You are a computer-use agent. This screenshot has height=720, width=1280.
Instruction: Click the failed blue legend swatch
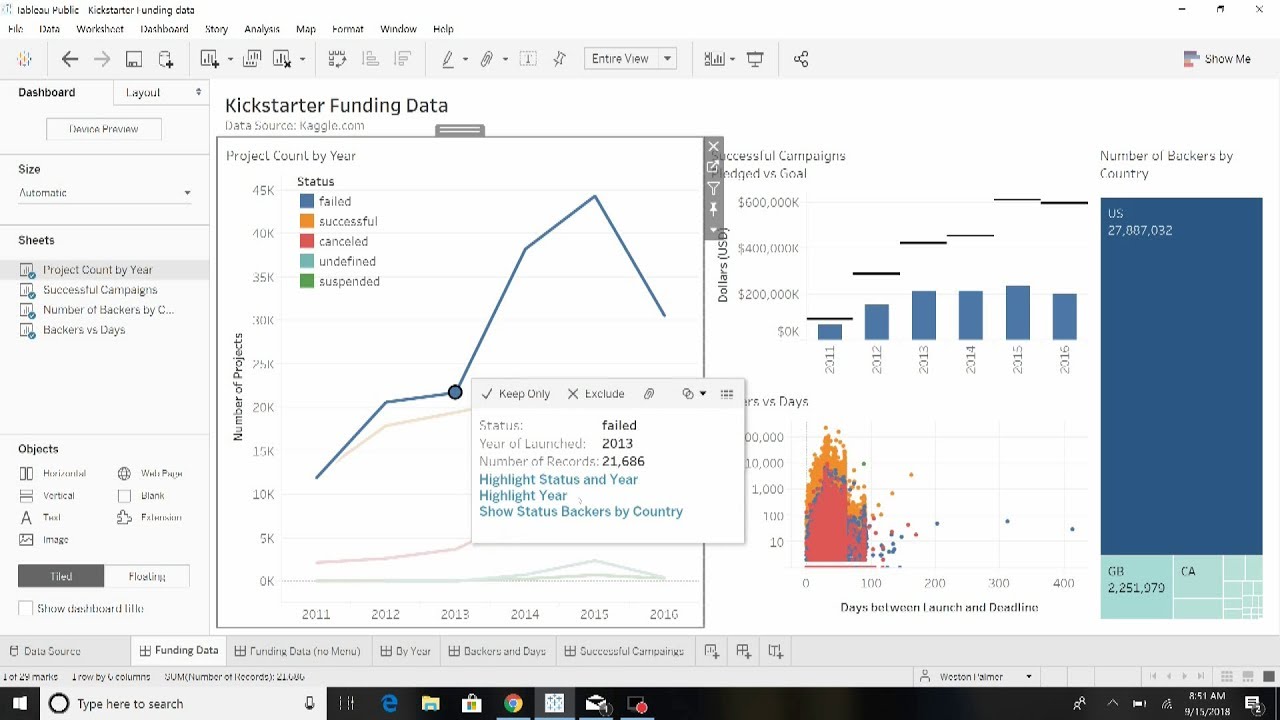tap(307, 201)
